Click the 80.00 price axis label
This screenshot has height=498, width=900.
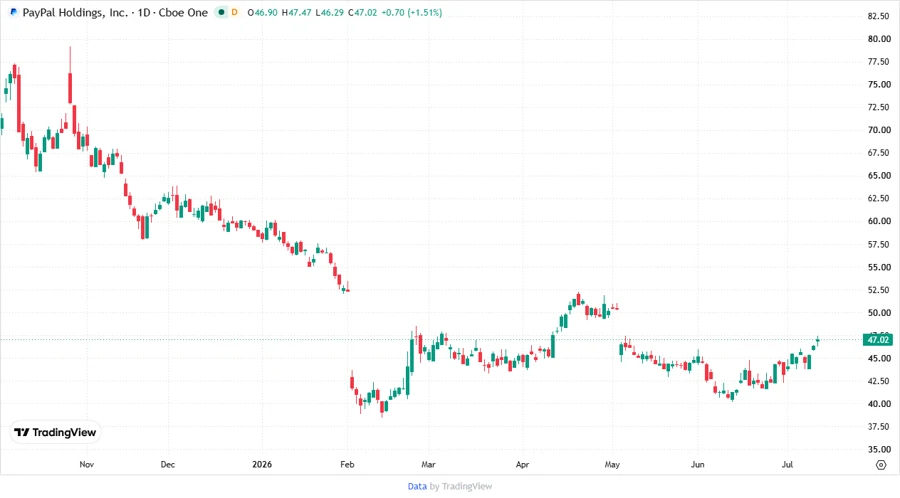click(879, 39)
